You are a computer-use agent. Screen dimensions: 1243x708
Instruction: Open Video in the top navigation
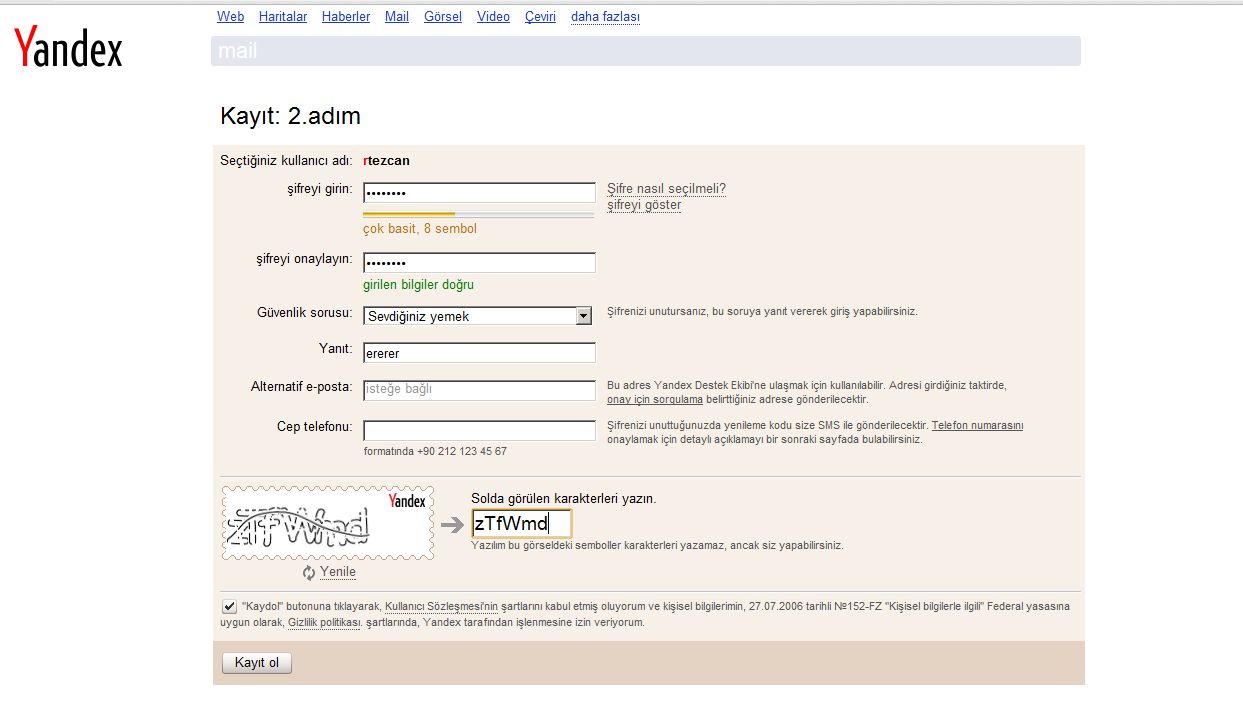(x=493, y=17)
